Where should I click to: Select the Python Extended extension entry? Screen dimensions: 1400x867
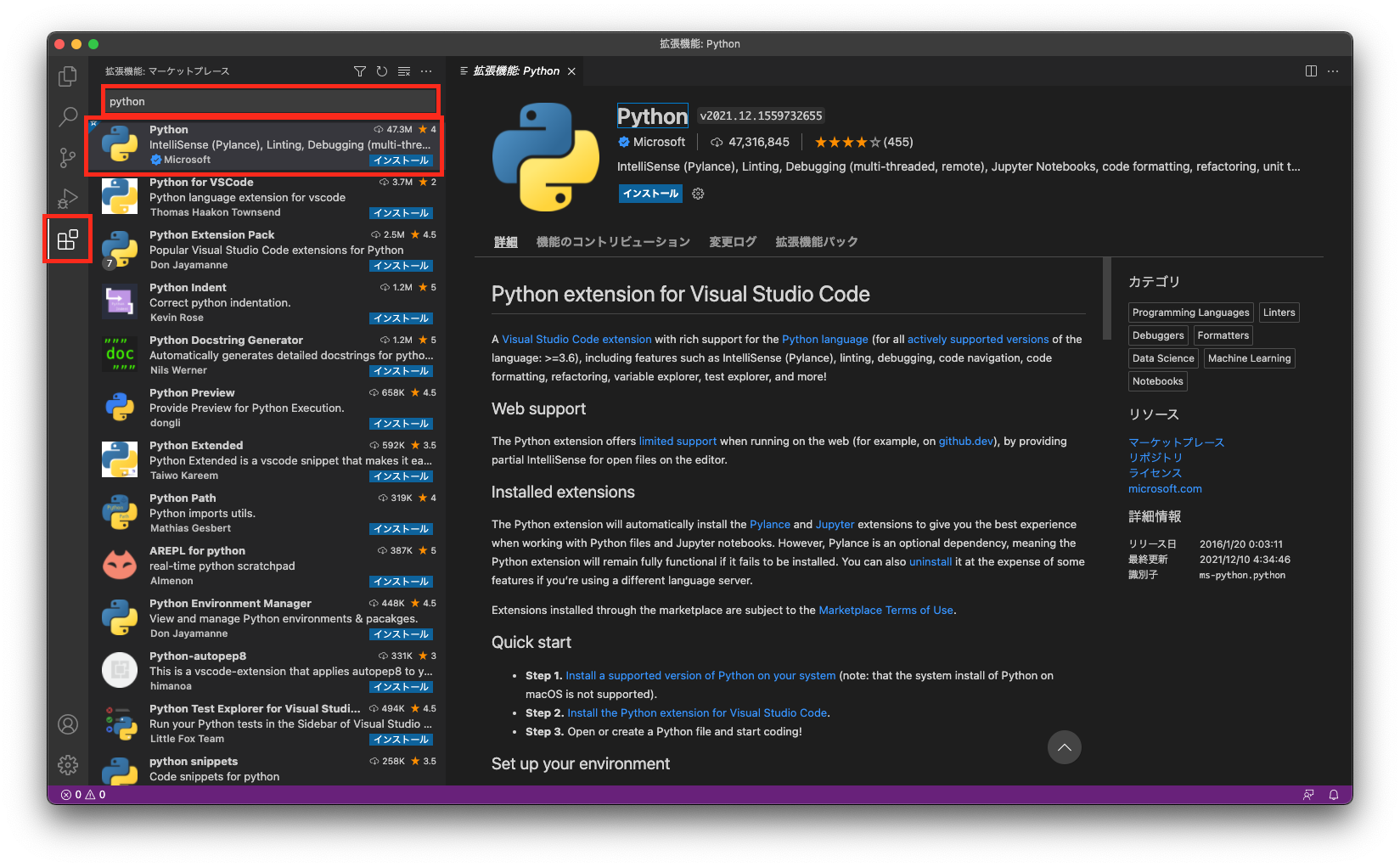(x=267, y=459)
